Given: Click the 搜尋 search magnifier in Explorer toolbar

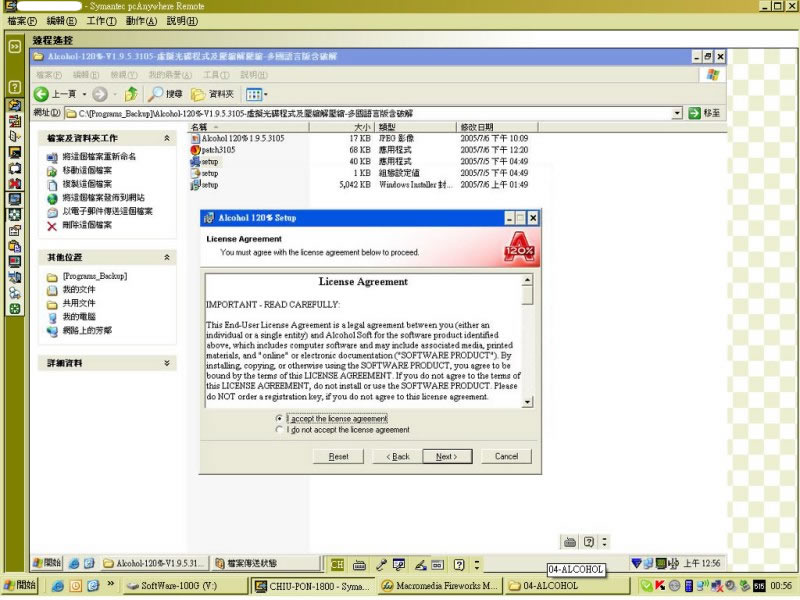Looking at the screenshot, I should [165, 94].
